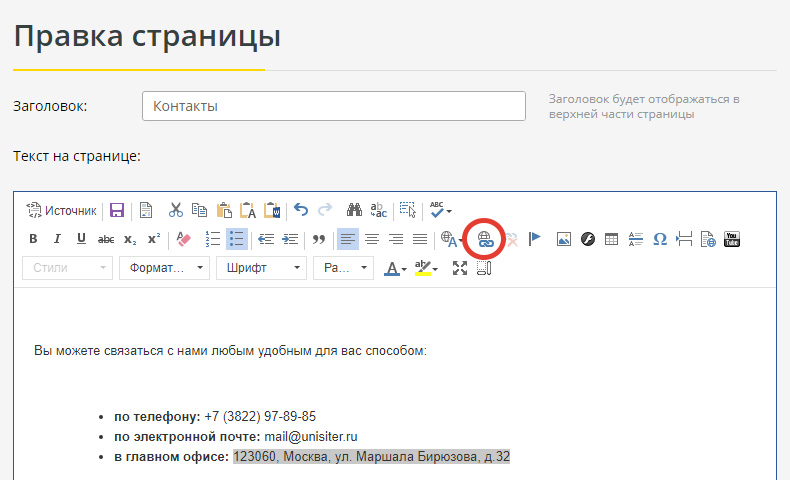Remove formatting with the eraser icon
The width and height of the screenshot is (790, 480).
pos(183,239)
